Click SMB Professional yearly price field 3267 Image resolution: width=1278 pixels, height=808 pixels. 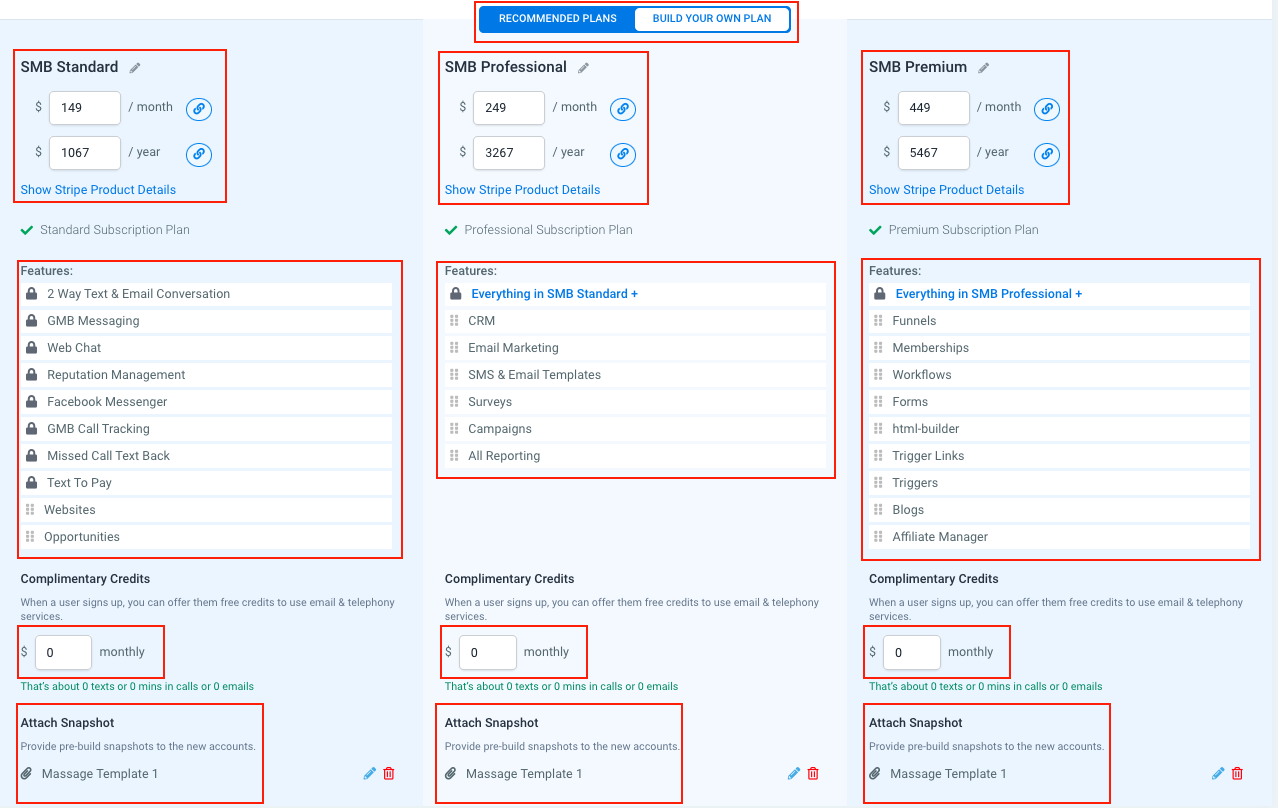[x=509, y=153]
